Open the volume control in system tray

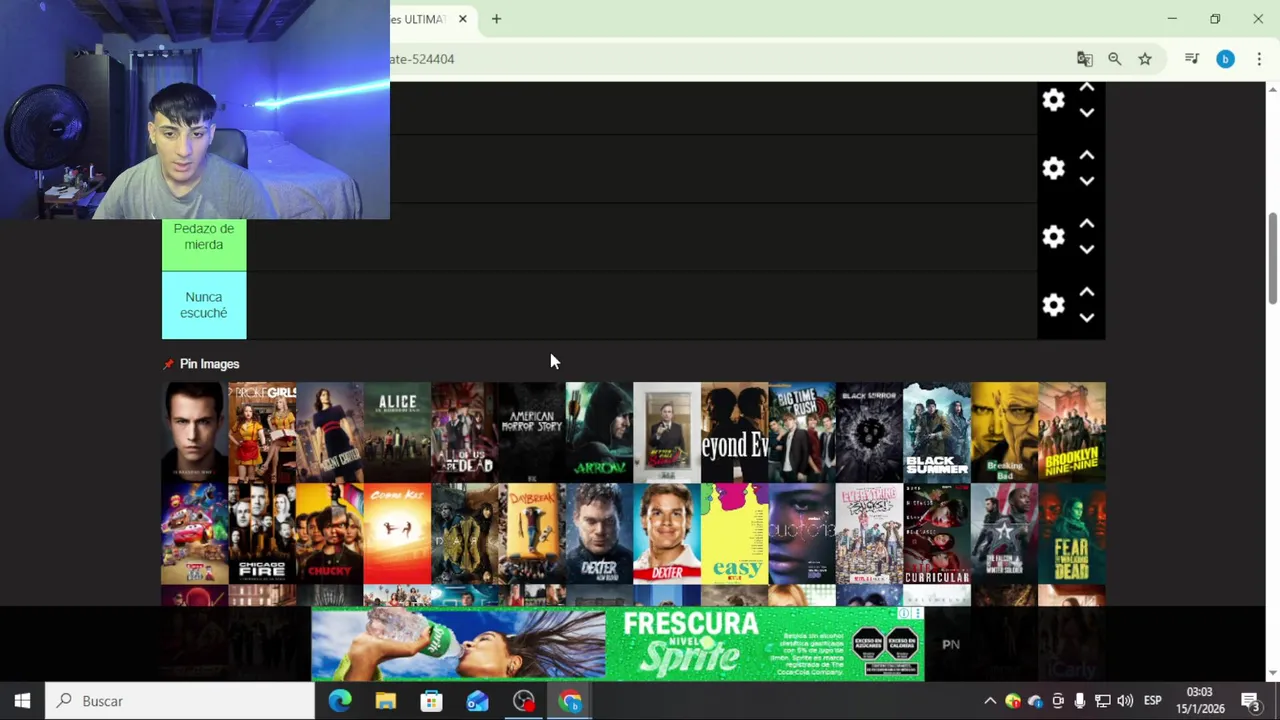coord(1125,701)
